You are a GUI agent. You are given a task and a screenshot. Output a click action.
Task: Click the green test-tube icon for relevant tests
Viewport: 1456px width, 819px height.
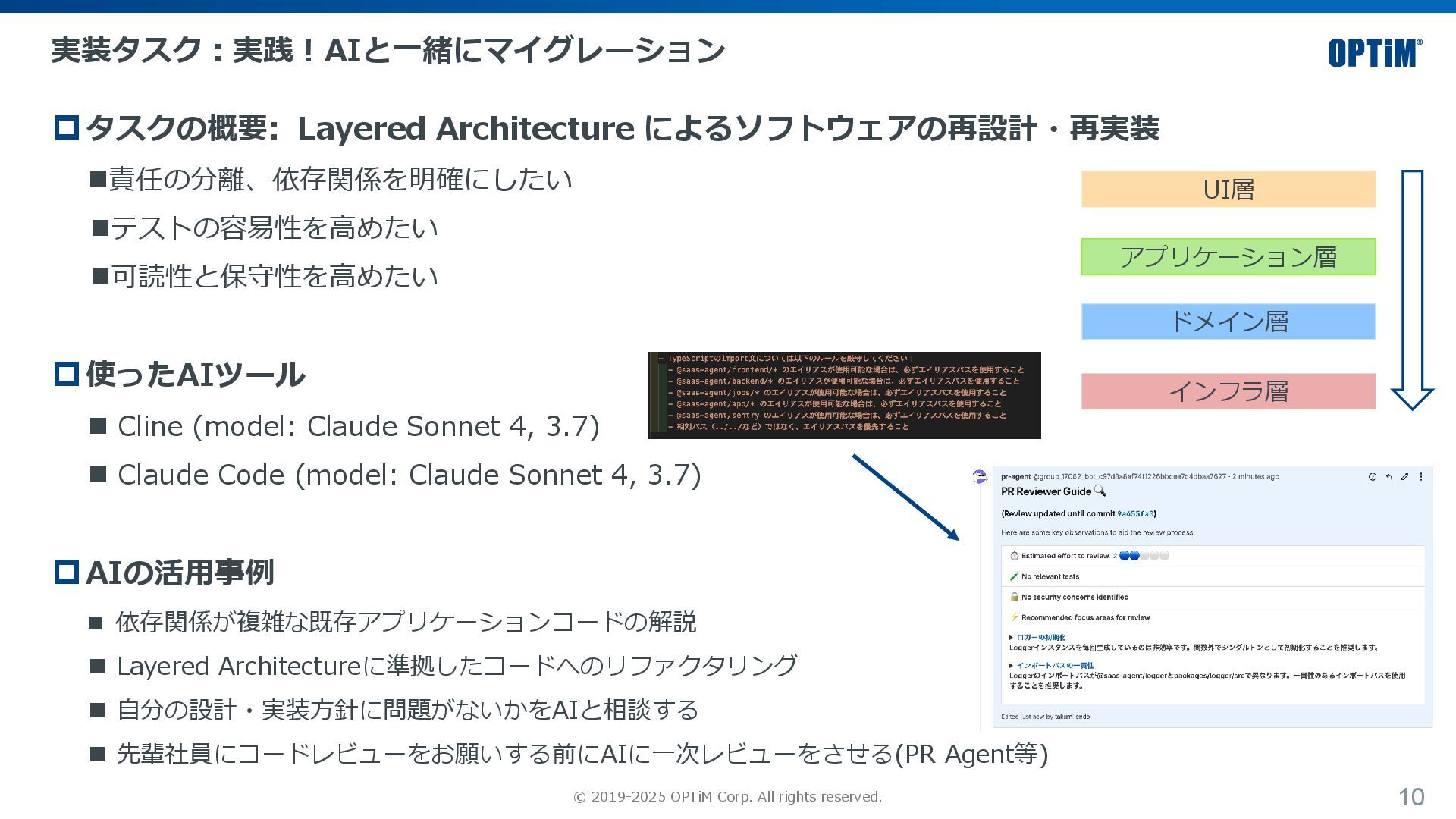[x=1015, y=576]
